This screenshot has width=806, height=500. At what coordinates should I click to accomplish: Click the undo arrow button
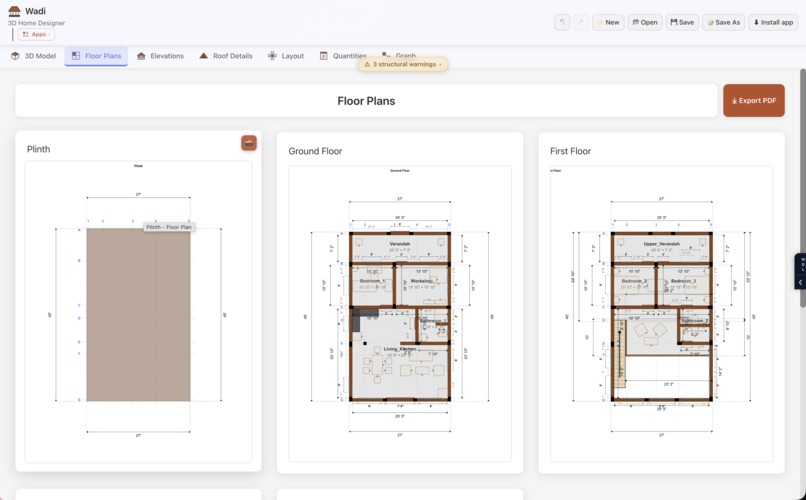pyautogui.click(x=562, y=22)
